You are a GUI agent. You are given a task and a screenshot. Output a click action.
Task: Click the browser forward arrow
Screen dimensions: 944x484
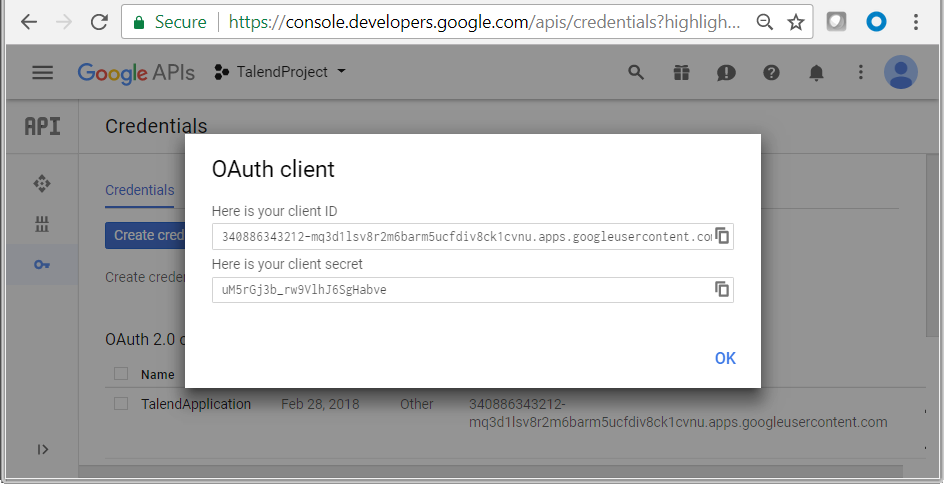pyautogui.click(x=64, y=23)
